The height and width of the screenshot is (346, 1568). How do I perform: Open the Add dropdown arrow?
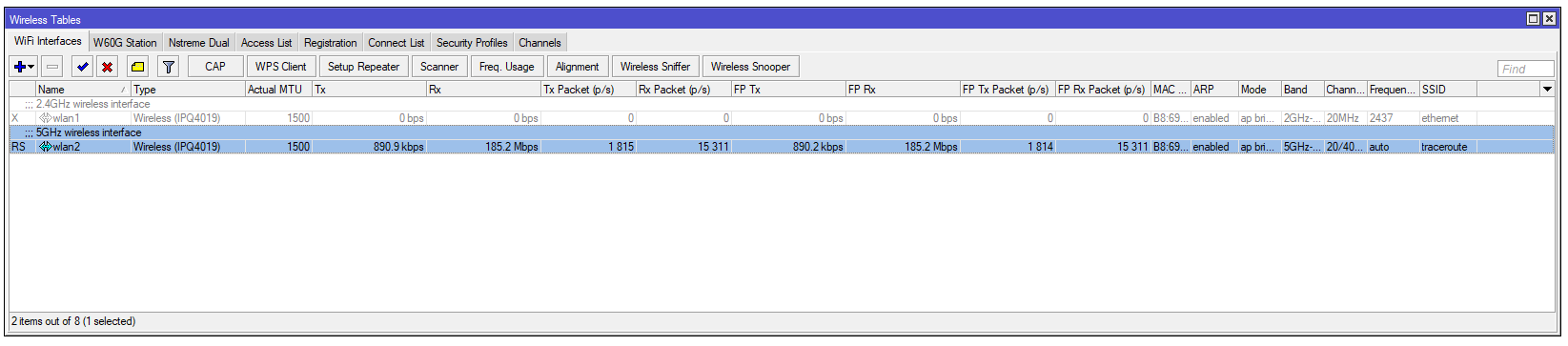[x=31, y=67]
